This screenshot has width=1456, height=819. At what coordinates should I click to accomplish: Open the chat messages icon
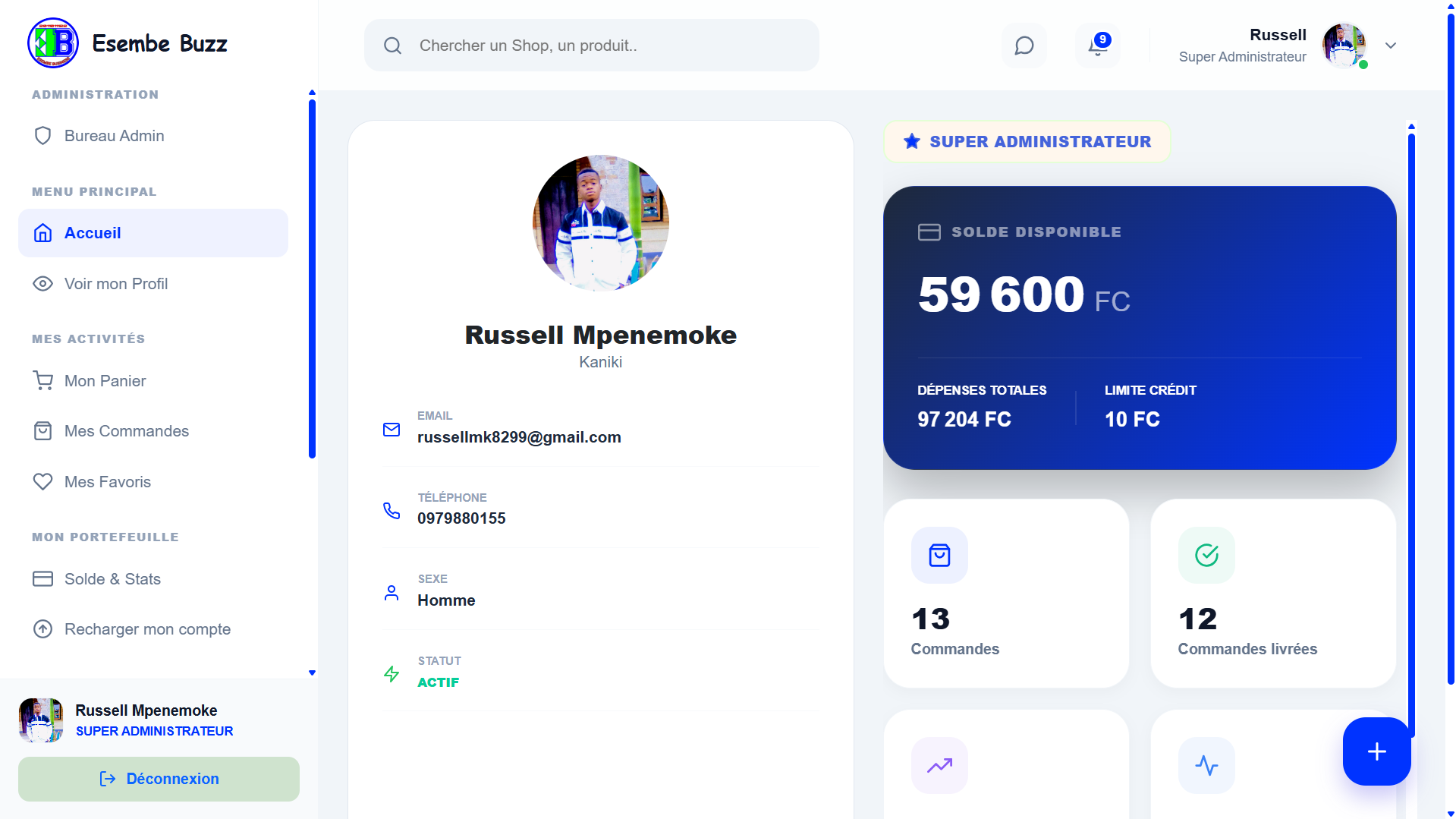coord(1024,46)
